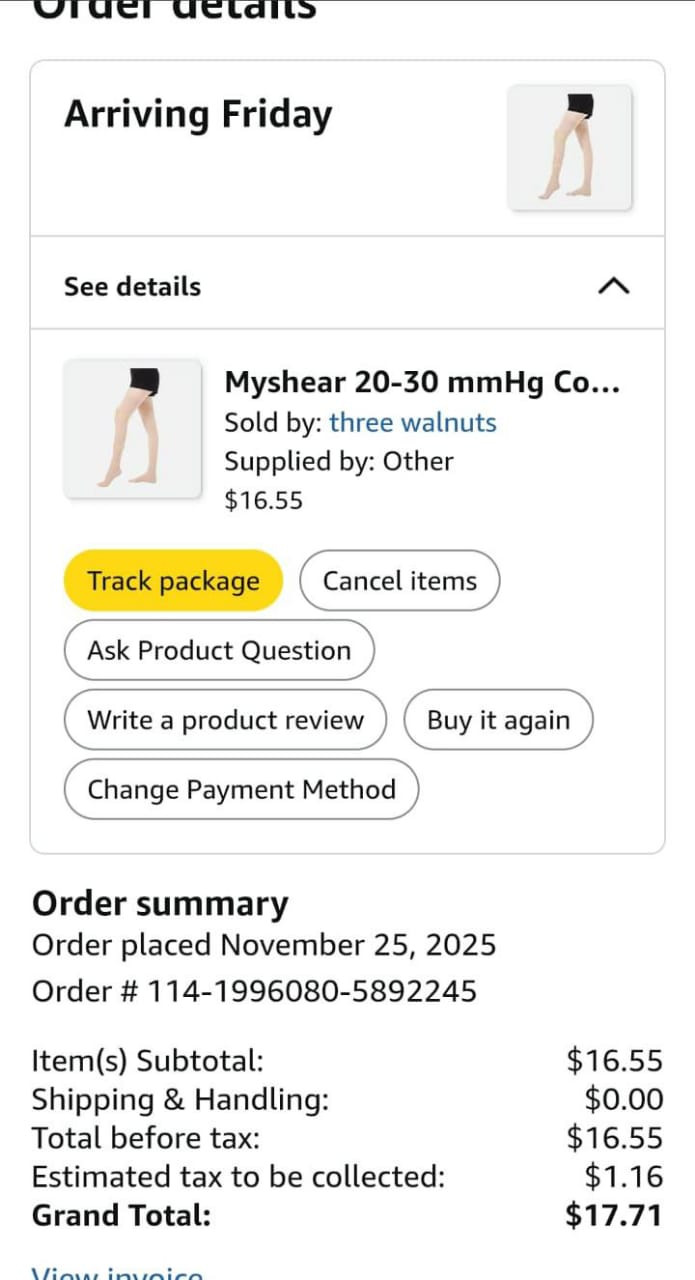Tap the Buy it again button
Image resolution: width=695 pixels, height=1280 pixels.
point(498,720)
